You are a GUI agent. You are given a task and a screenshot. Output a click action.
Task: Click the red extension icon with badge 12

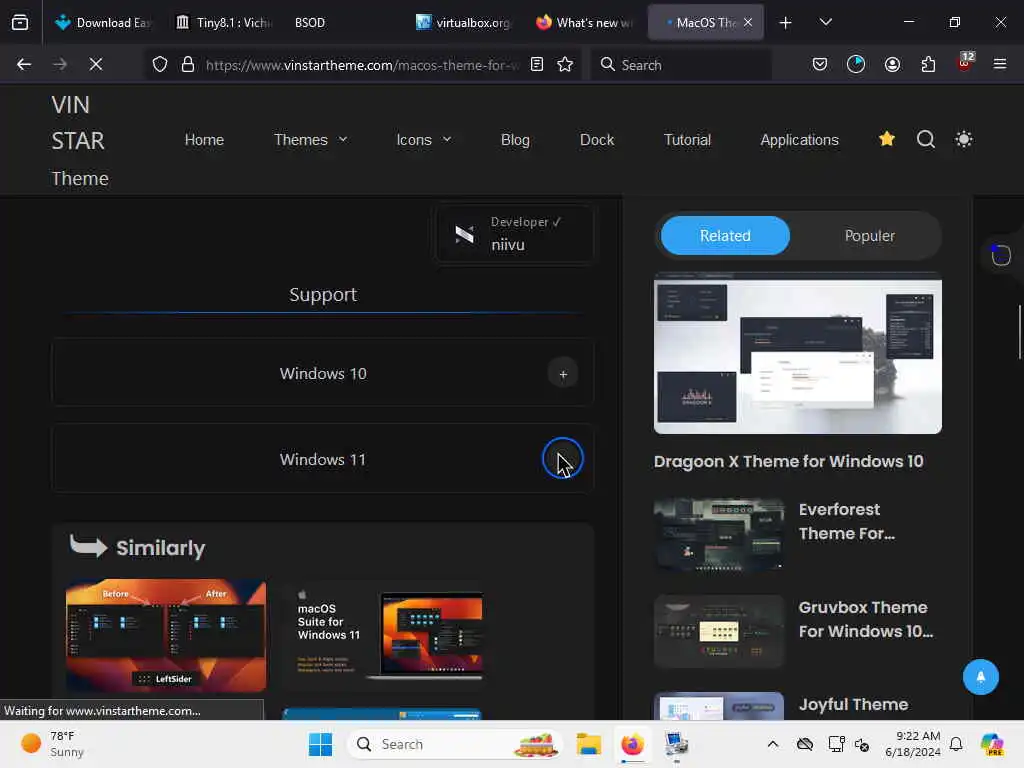click(965, 63)
